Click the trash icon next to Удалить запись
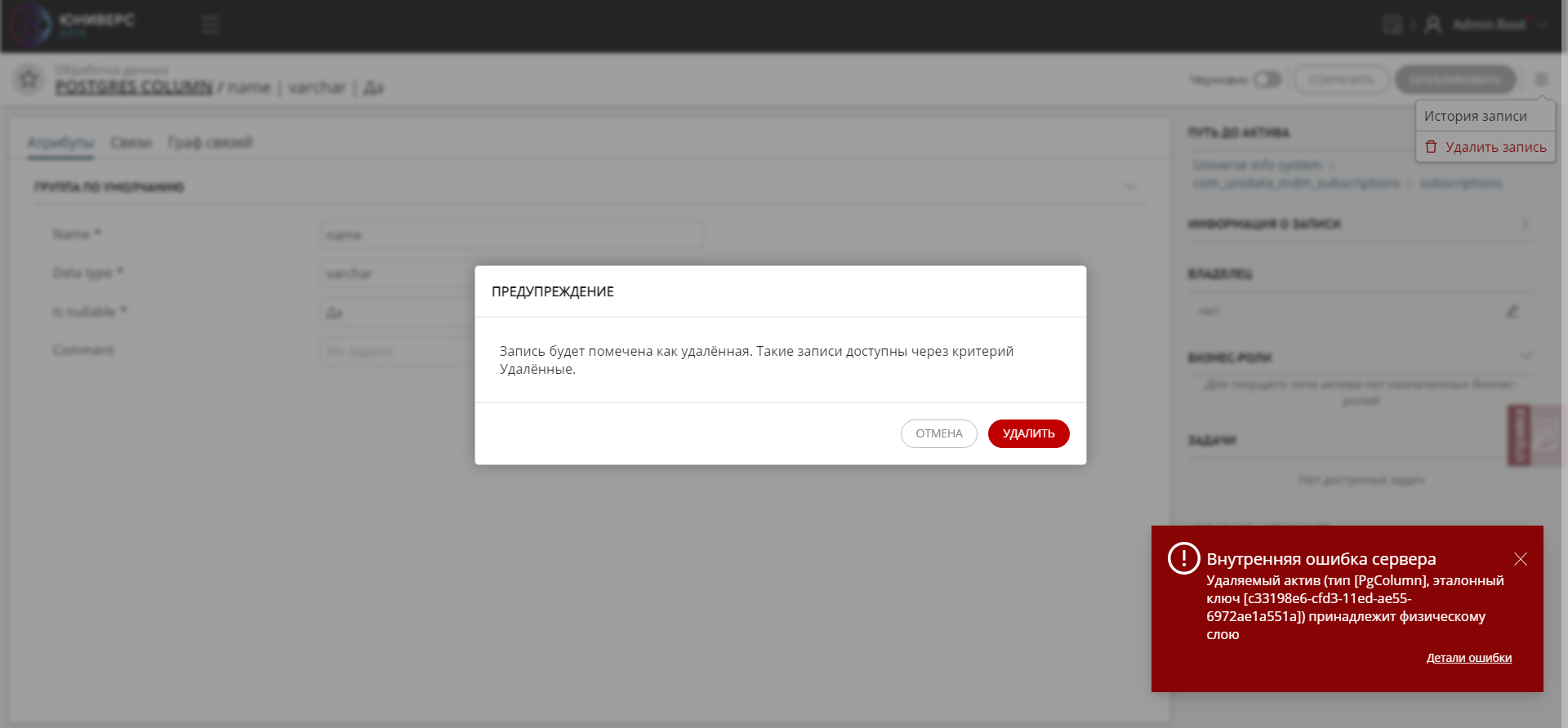 (x=1431, y=147)
